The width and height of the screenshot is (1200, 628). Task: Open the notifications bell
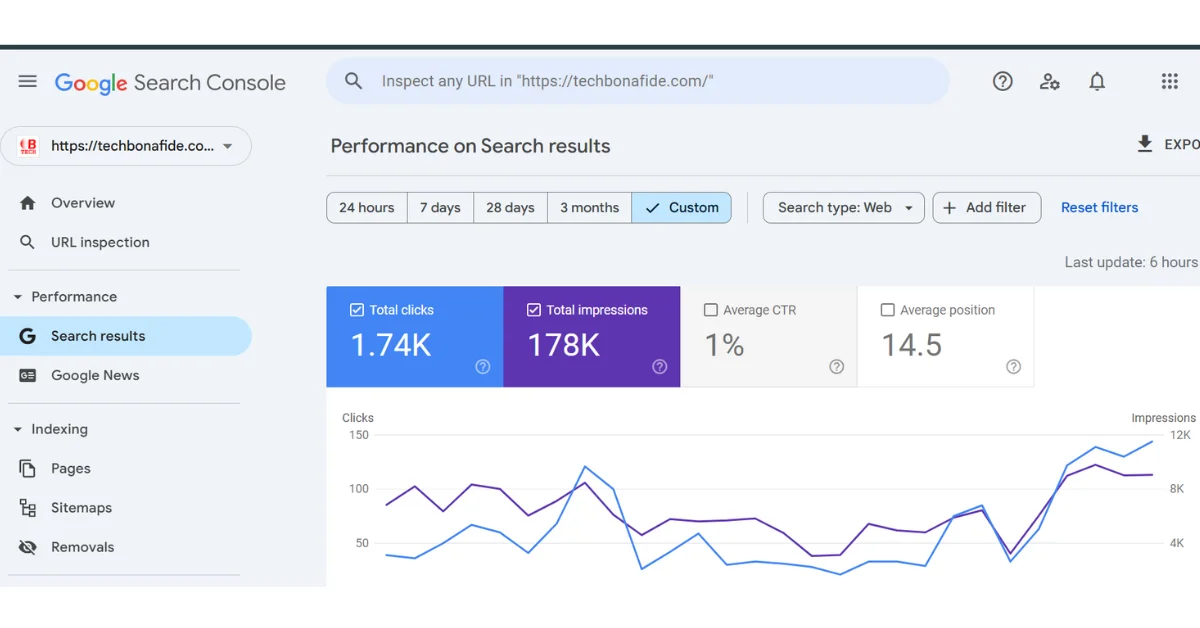(1097, 82)
